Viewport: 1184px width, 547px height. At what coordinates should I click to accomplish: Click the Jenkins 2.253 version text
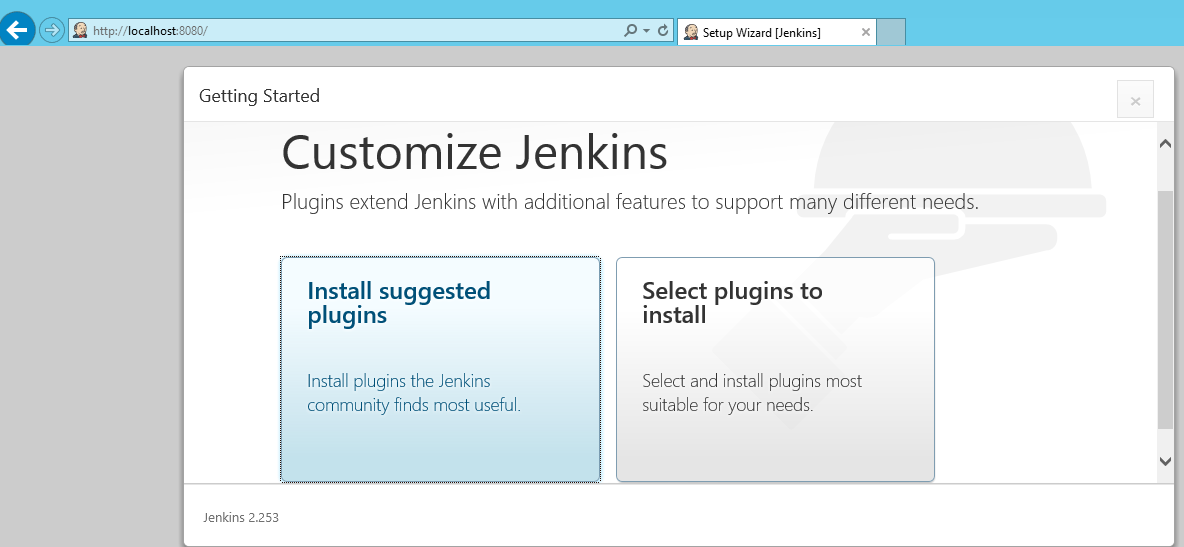(241, 518)
